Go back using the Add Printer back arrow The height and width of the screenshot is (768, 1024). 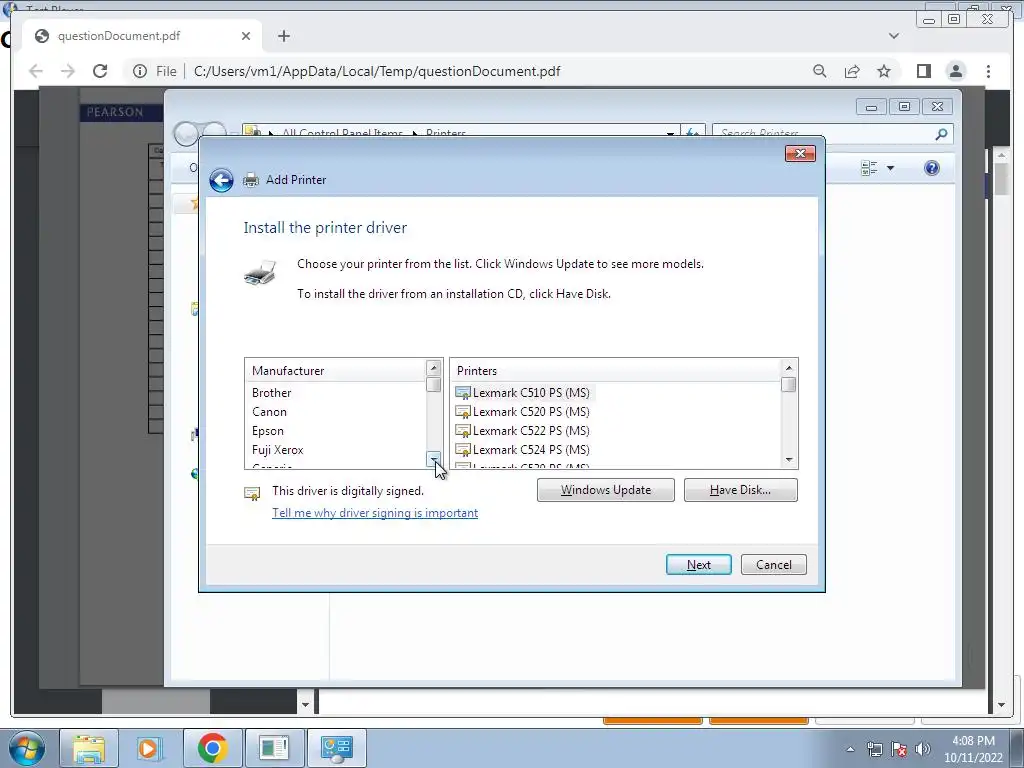point(221,180)
